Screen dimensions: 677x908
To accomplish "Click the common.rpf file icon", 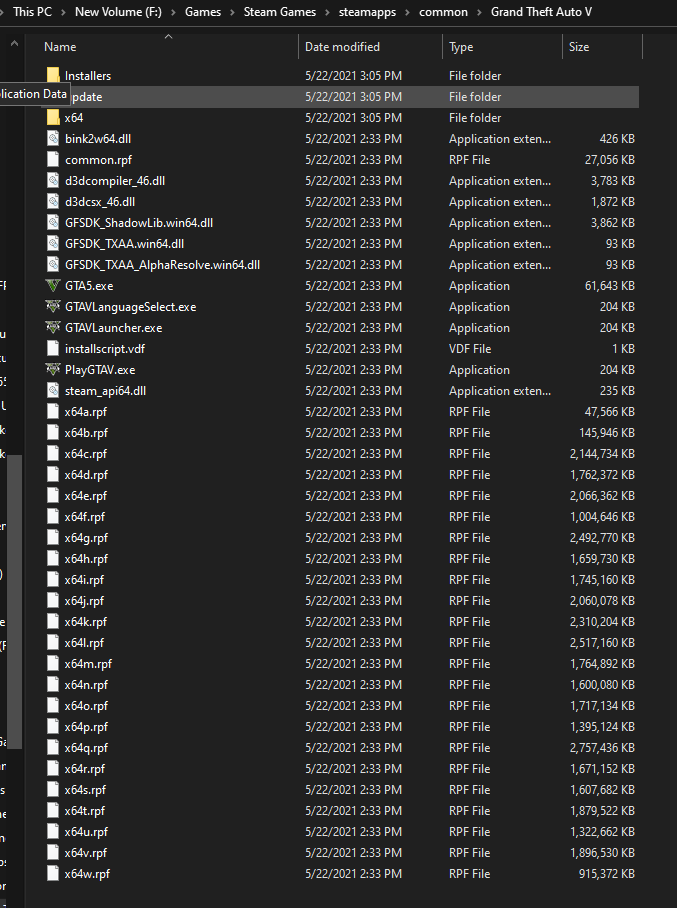I will pyautogui.click(x=53, y=159).
